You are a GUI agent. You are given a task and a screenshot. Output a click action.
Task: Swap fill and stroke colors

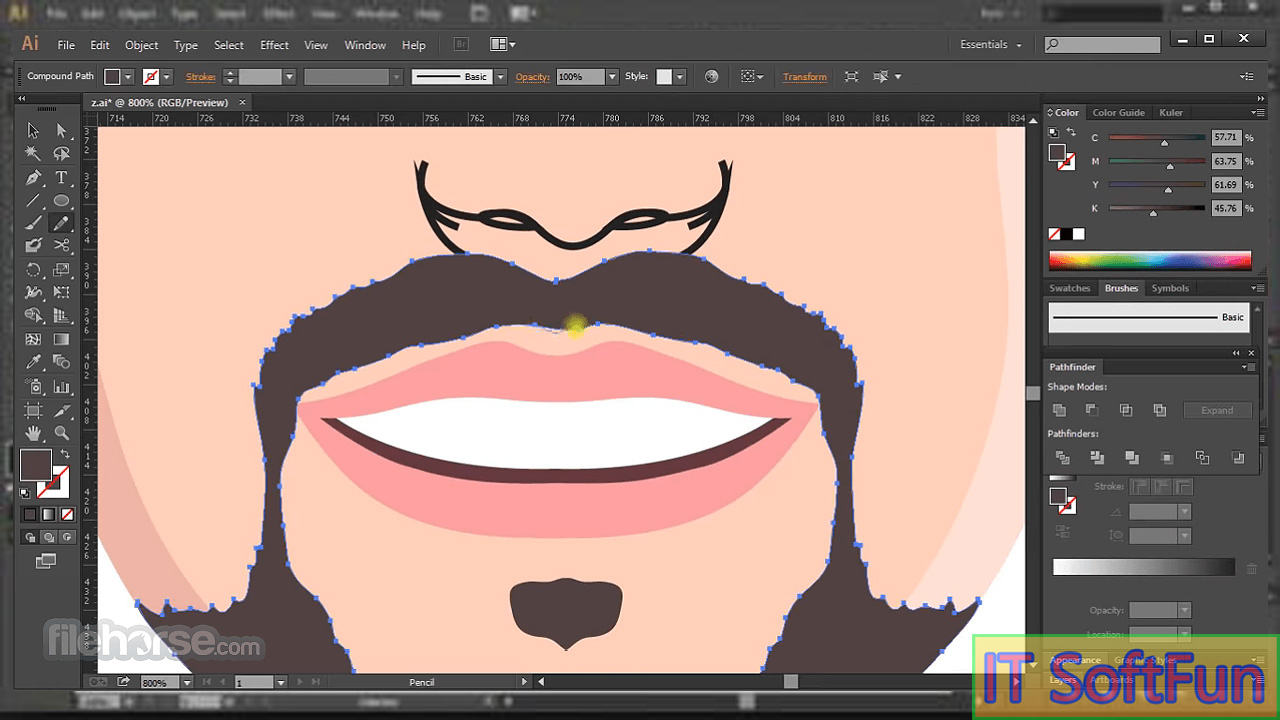click(65, 455)
